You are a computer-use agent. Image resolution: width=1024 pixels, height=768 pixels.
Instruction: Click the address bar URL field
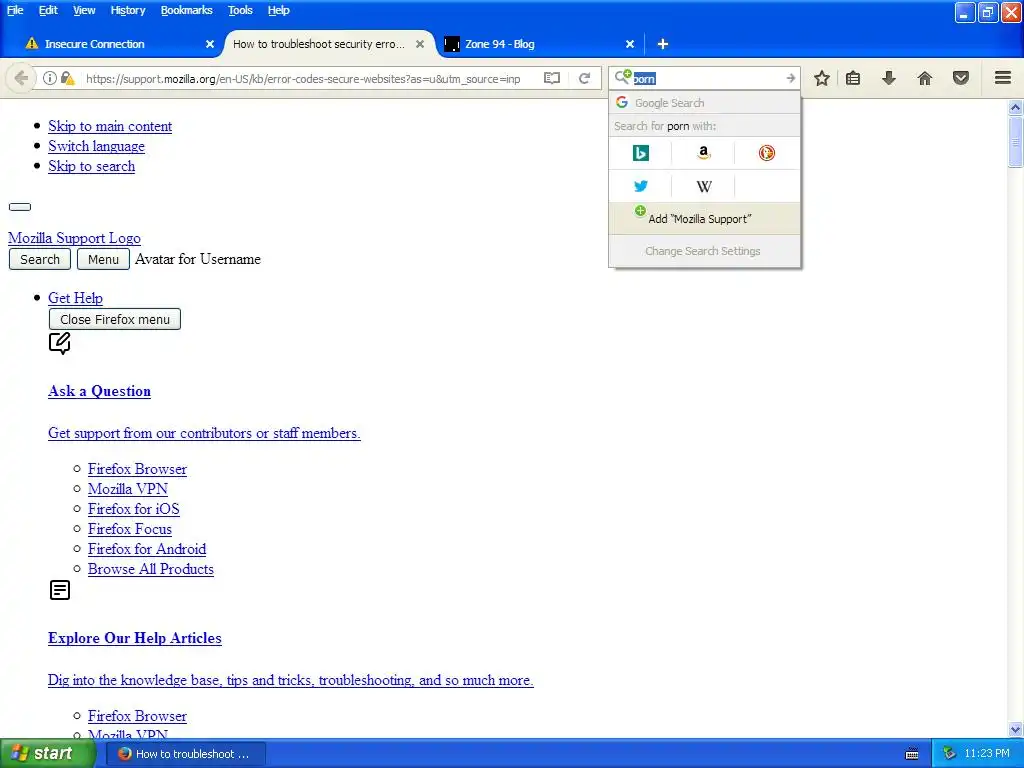[x=304, y=78]
